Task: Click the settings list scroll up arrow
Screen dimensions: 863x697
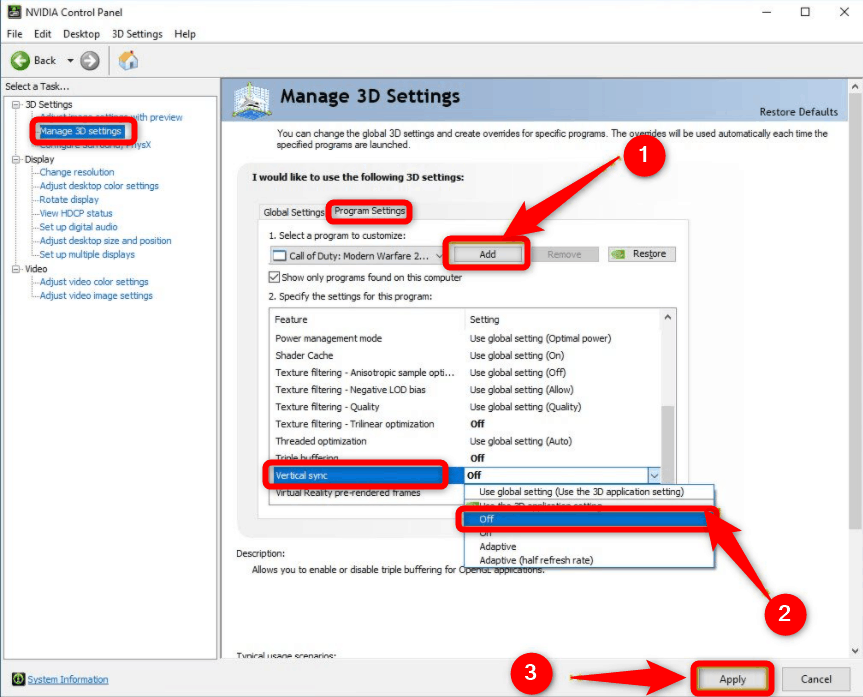Action: [668, 317]
